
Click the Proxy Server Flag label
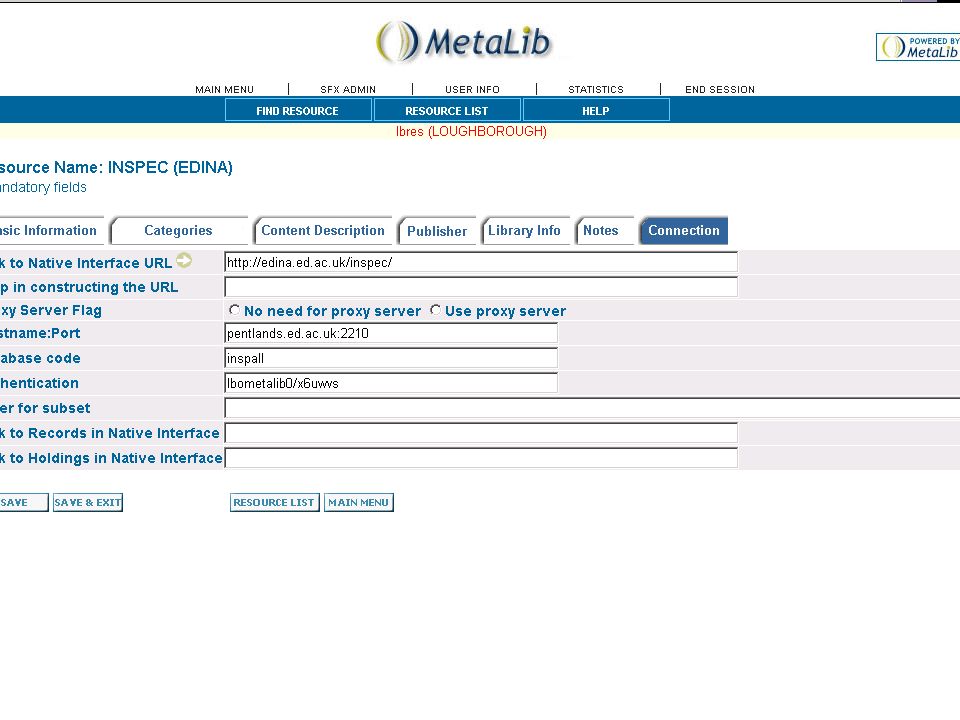[51, 310]
